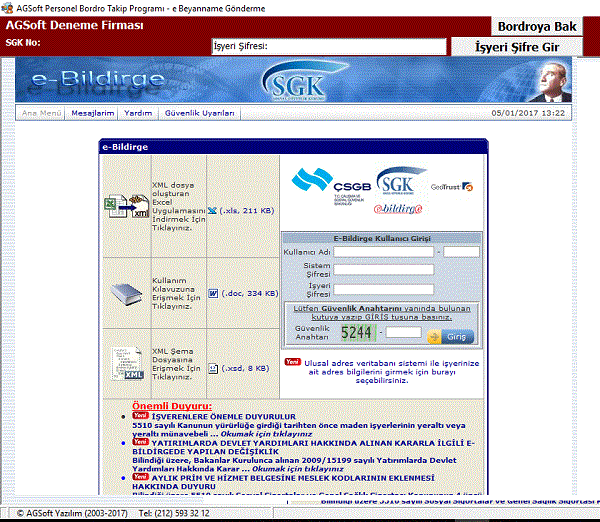The height and width of the screenshot is (522, 600).
Task: Click the XML dosya oluşturan Excel text
Action: pos(178,206)
